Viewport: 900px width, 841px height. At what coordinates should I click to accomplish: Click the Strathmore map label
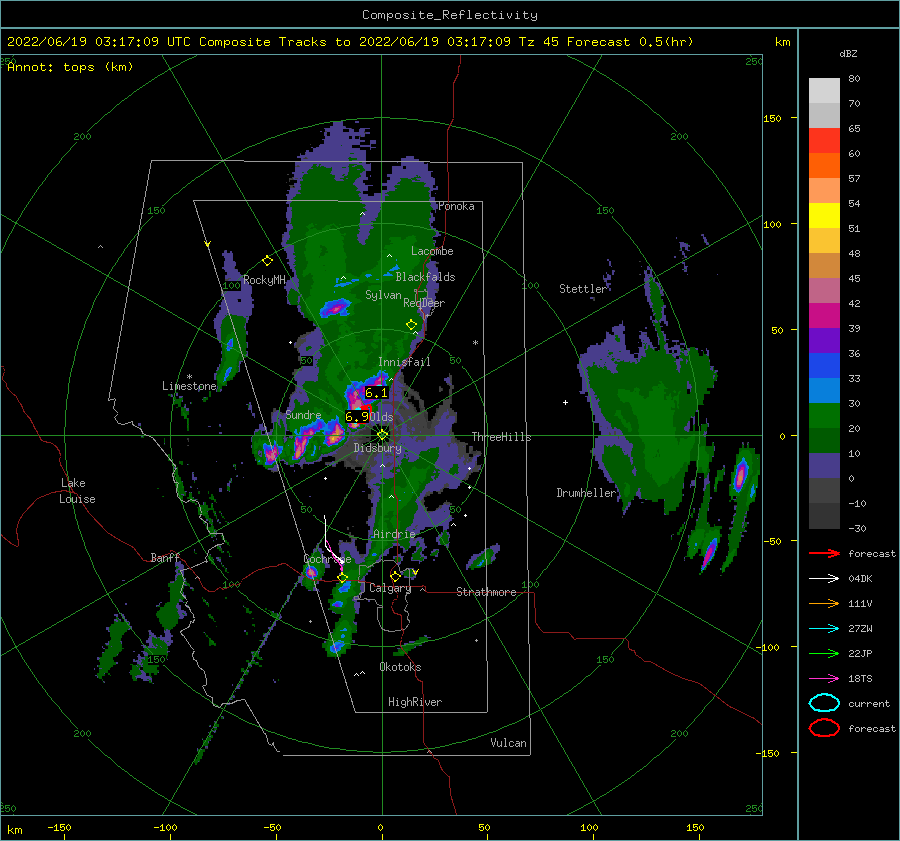coord(486,592)
